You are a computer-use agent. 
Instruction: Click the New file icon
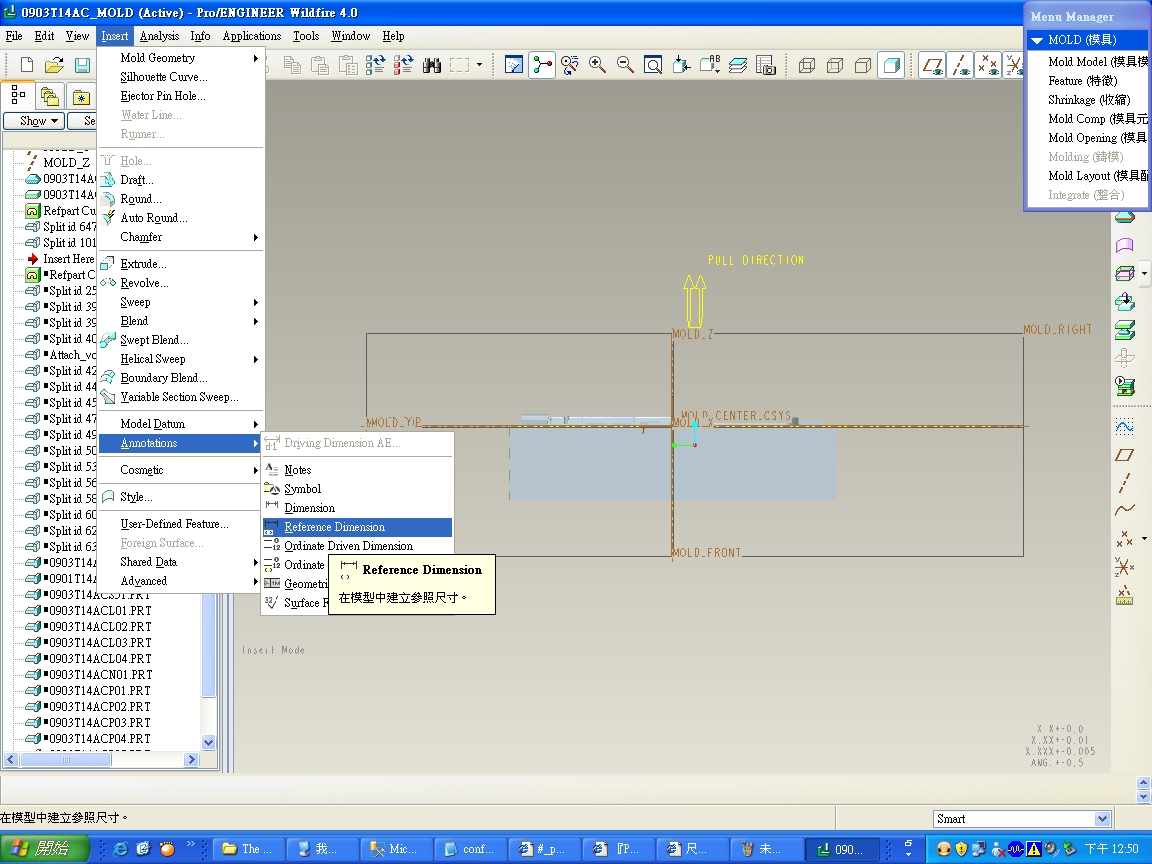tap(26, 65)
